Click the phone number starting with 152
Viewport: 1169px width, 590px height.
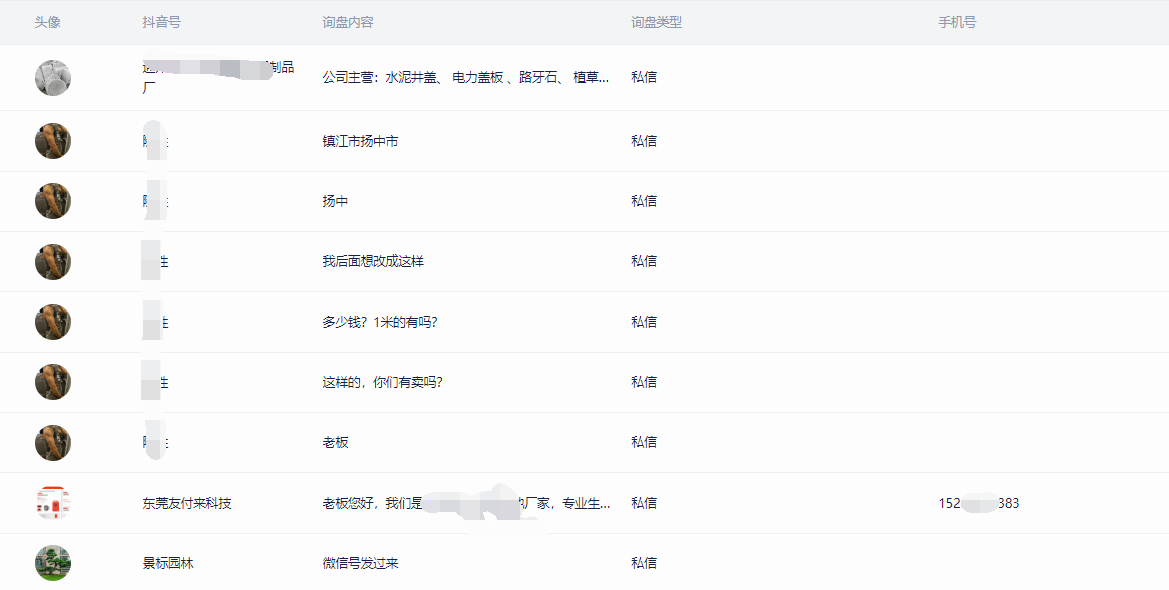click(979, 503)
